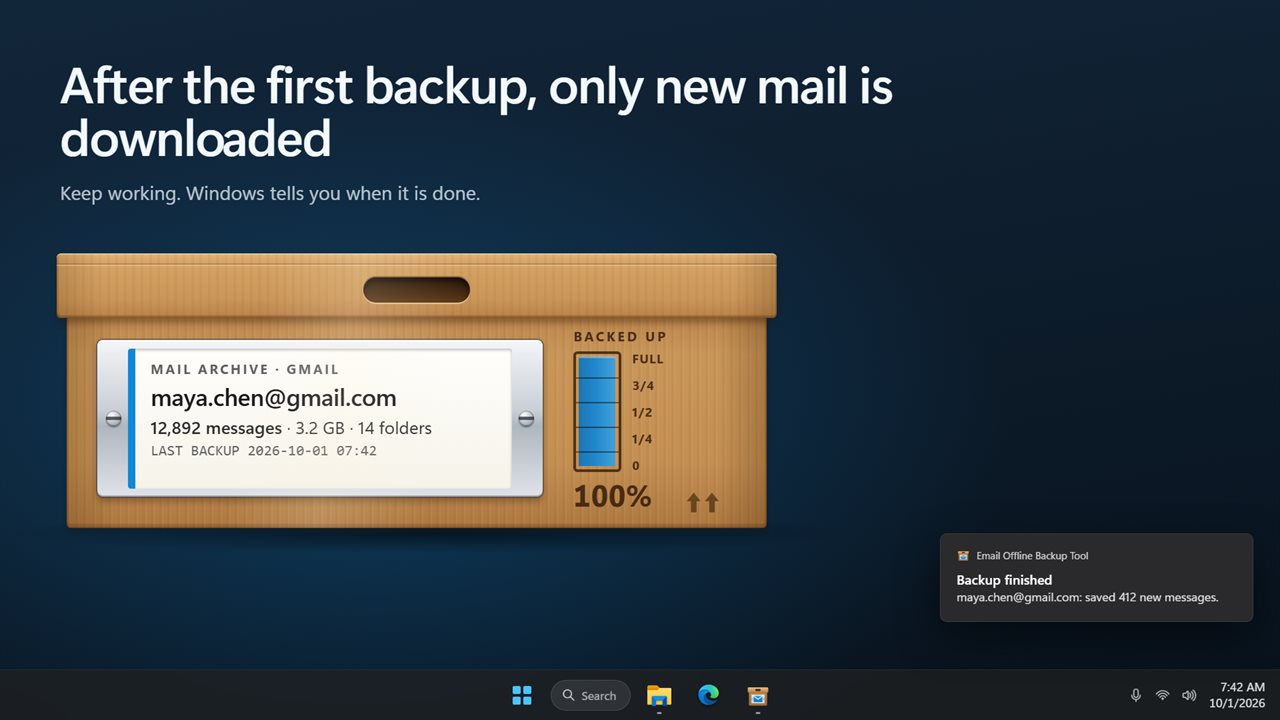Open the Email Offline Backup Tool taskbar icon
Viewport: 1280px width, 720px height.
758,695
